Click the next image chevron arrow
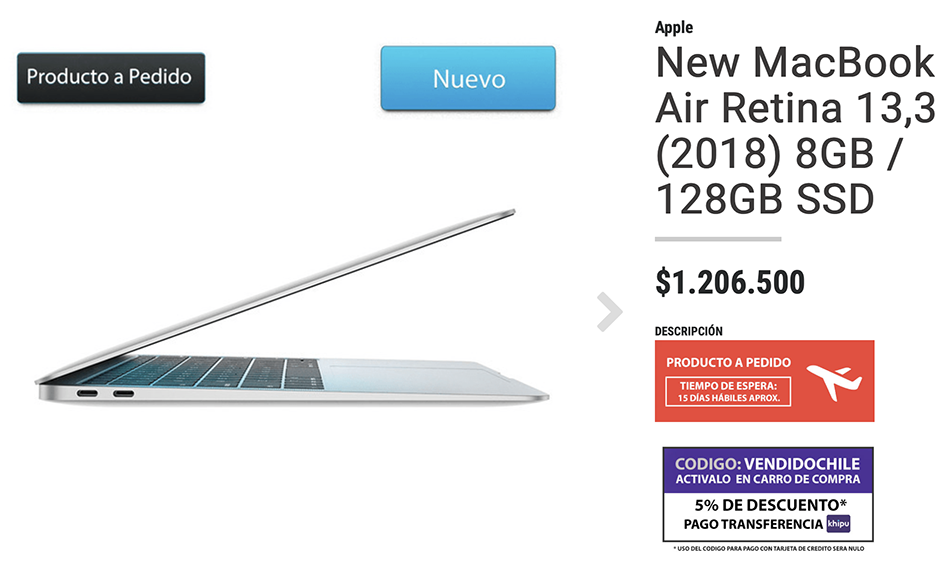Viewport: 950px width, 583px height. [x=610, y=312]
